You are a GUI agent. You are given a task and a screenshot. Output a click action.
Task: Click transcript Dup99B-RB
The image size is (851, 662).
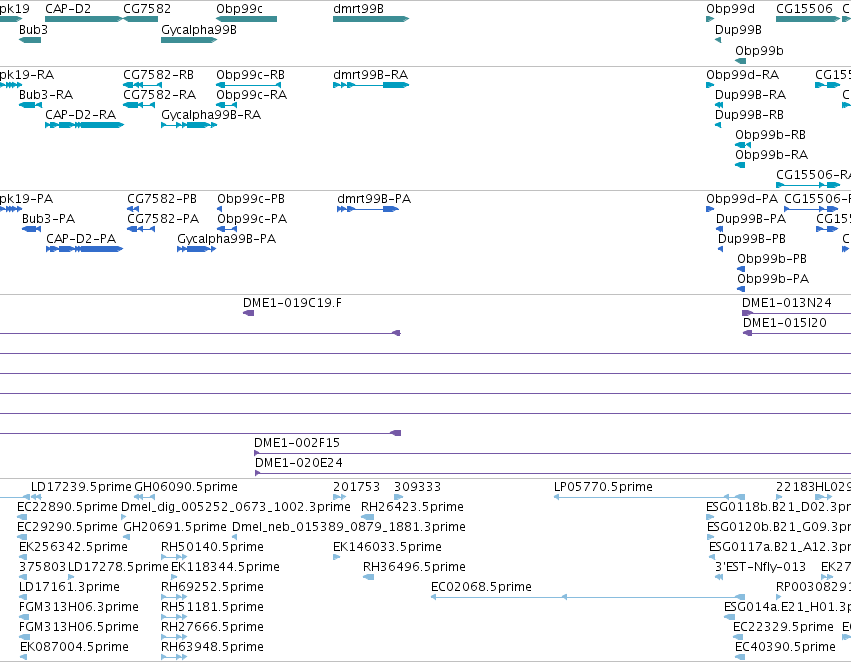click(718, 125)
